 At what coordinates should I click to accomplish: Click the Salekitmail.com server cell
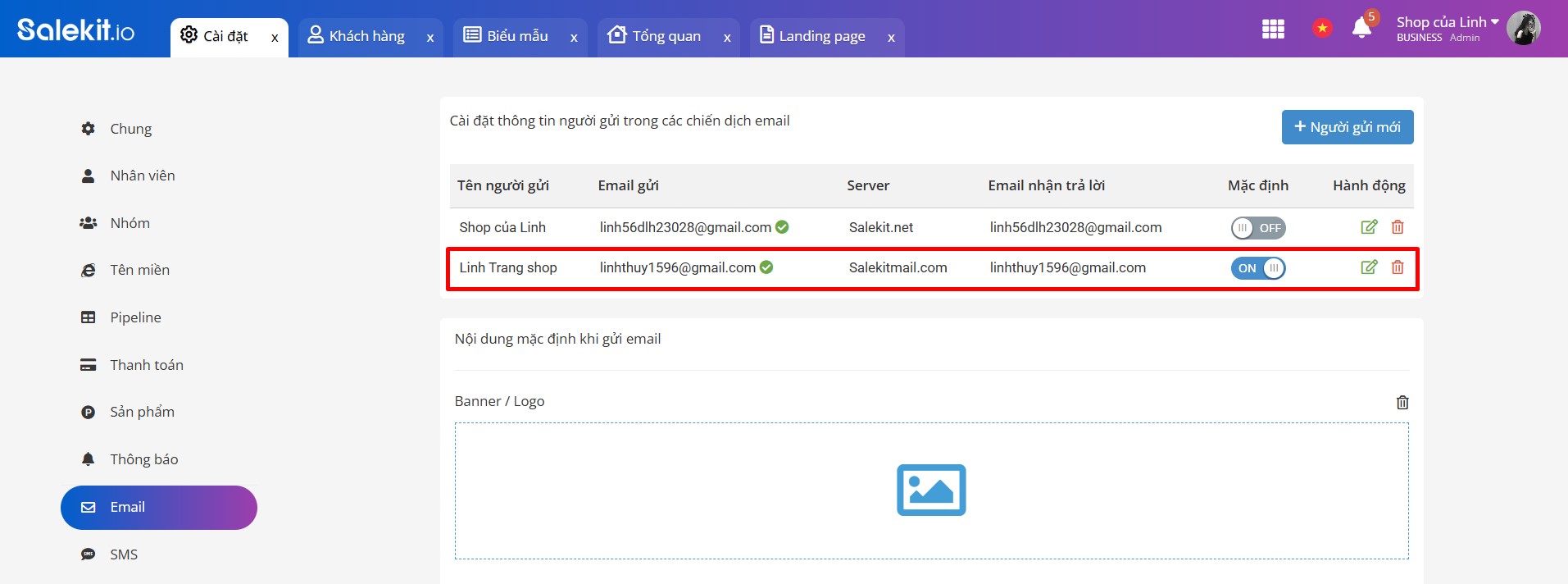pos(898,267)
